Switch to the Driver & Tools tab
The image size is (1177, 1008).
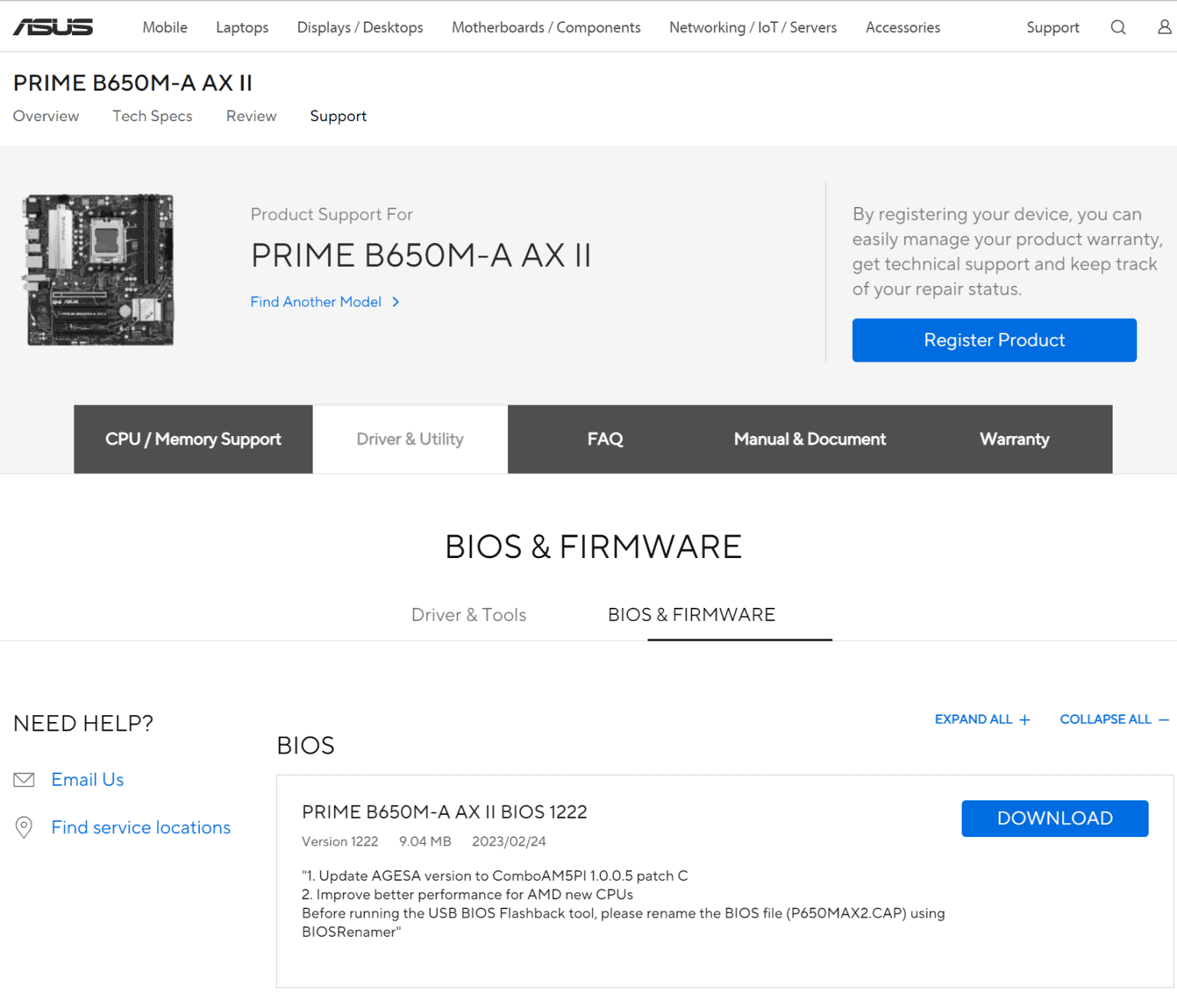click(x=468, y=615)
